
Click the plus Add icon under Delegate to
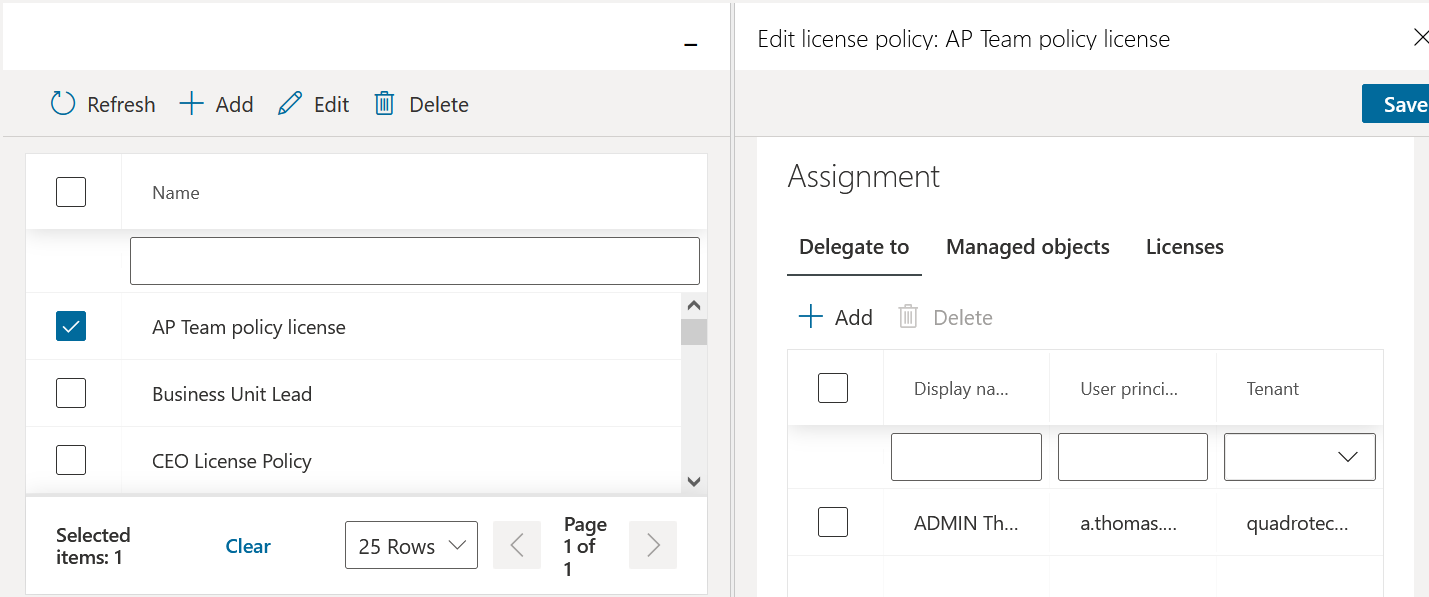(810, 317)
